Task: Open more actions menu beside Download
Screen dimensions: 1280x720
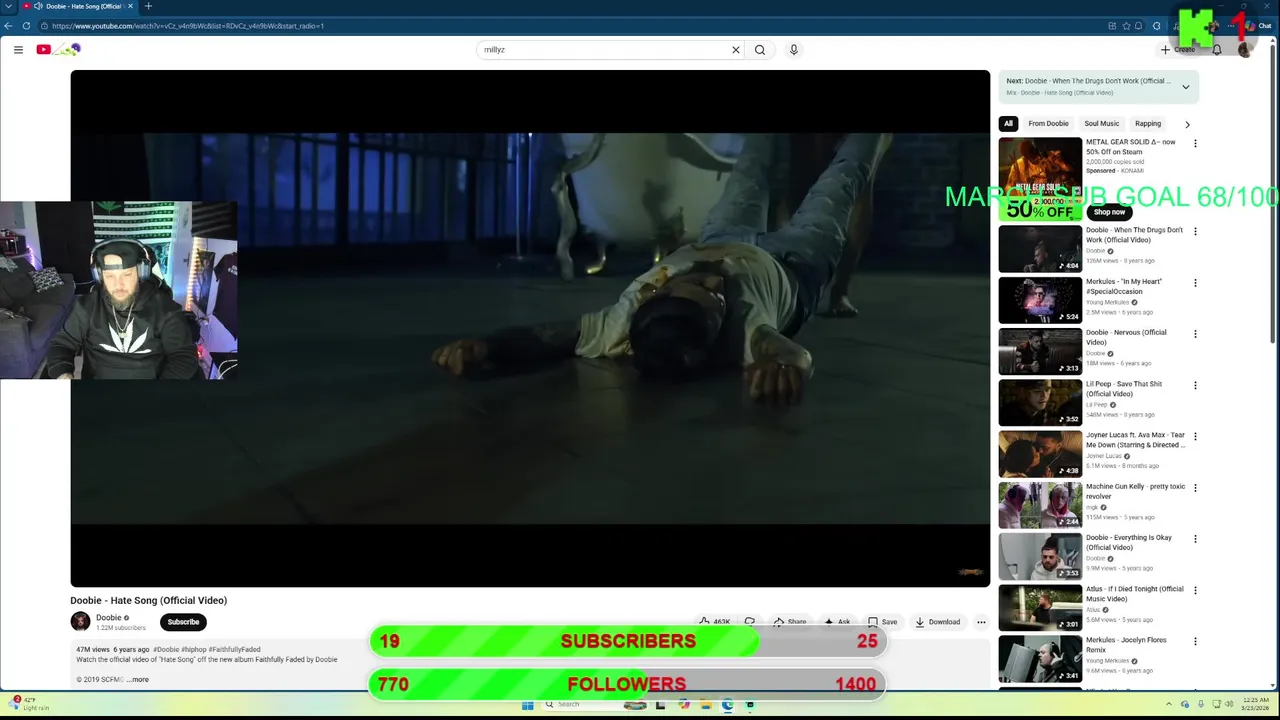Action: (981, 622)
